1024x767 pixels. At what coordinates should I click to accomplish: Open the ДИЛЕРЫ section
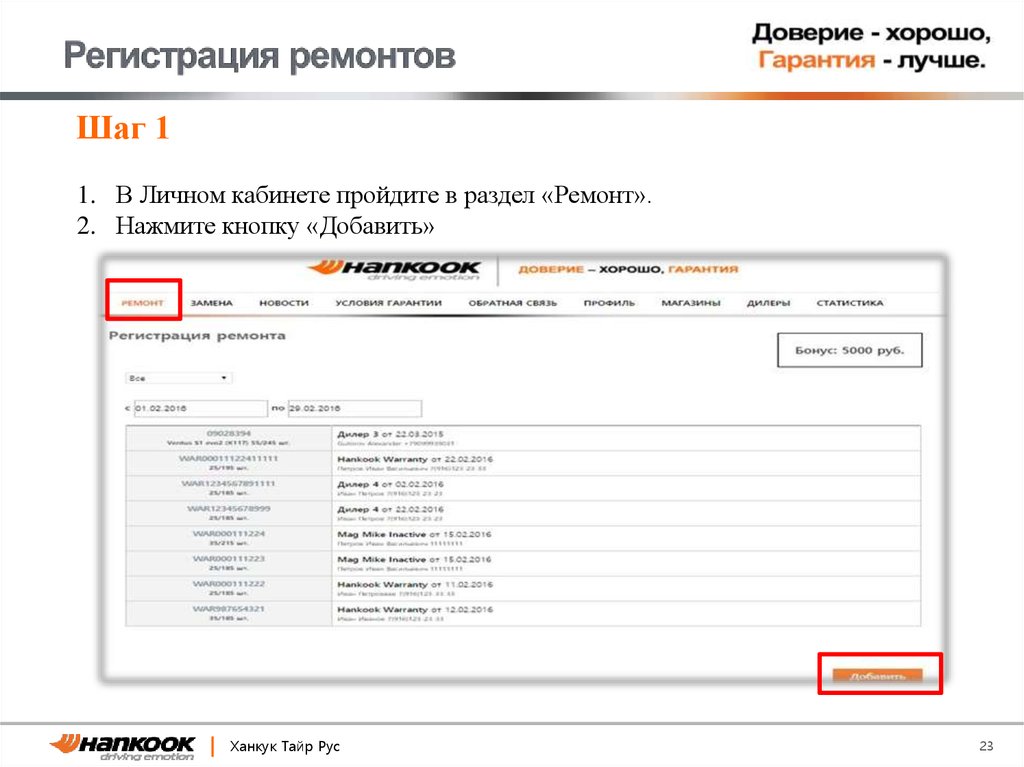tap(768, 301)
